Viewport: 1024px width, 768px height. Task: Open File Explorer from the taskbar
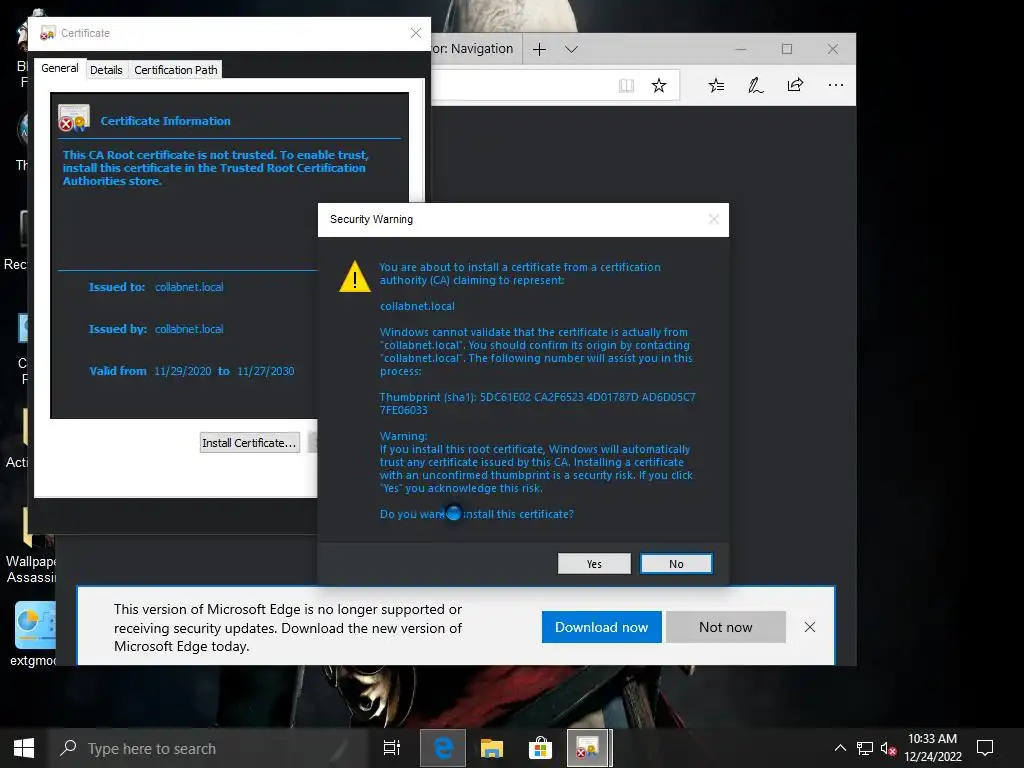pyautogui.click(x=492, y=748)
